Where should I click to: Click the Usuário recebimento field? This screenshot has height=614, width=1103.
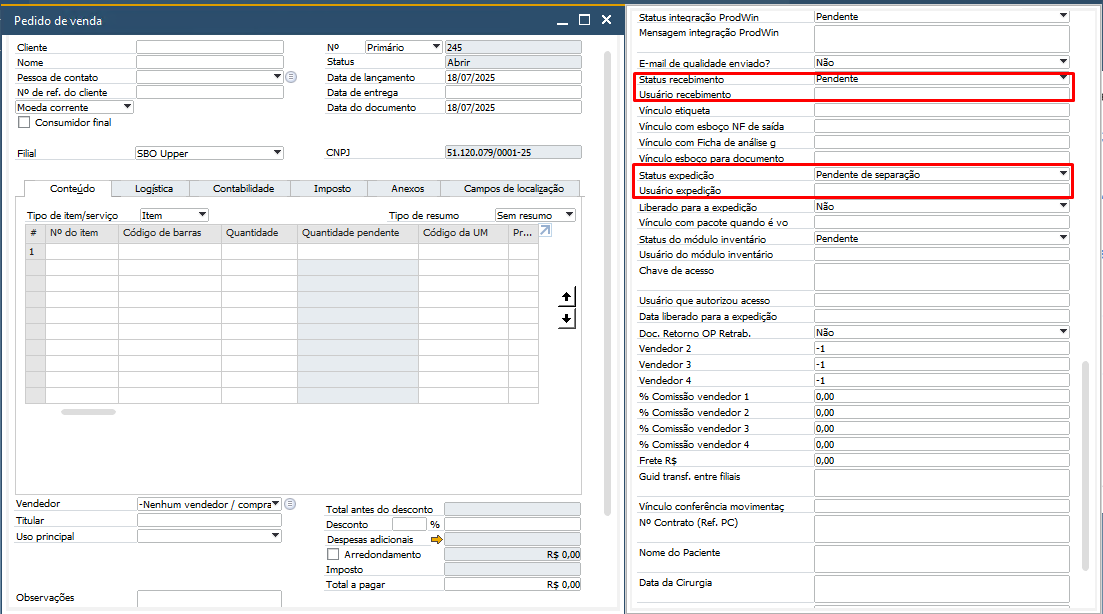click(941, 94)
